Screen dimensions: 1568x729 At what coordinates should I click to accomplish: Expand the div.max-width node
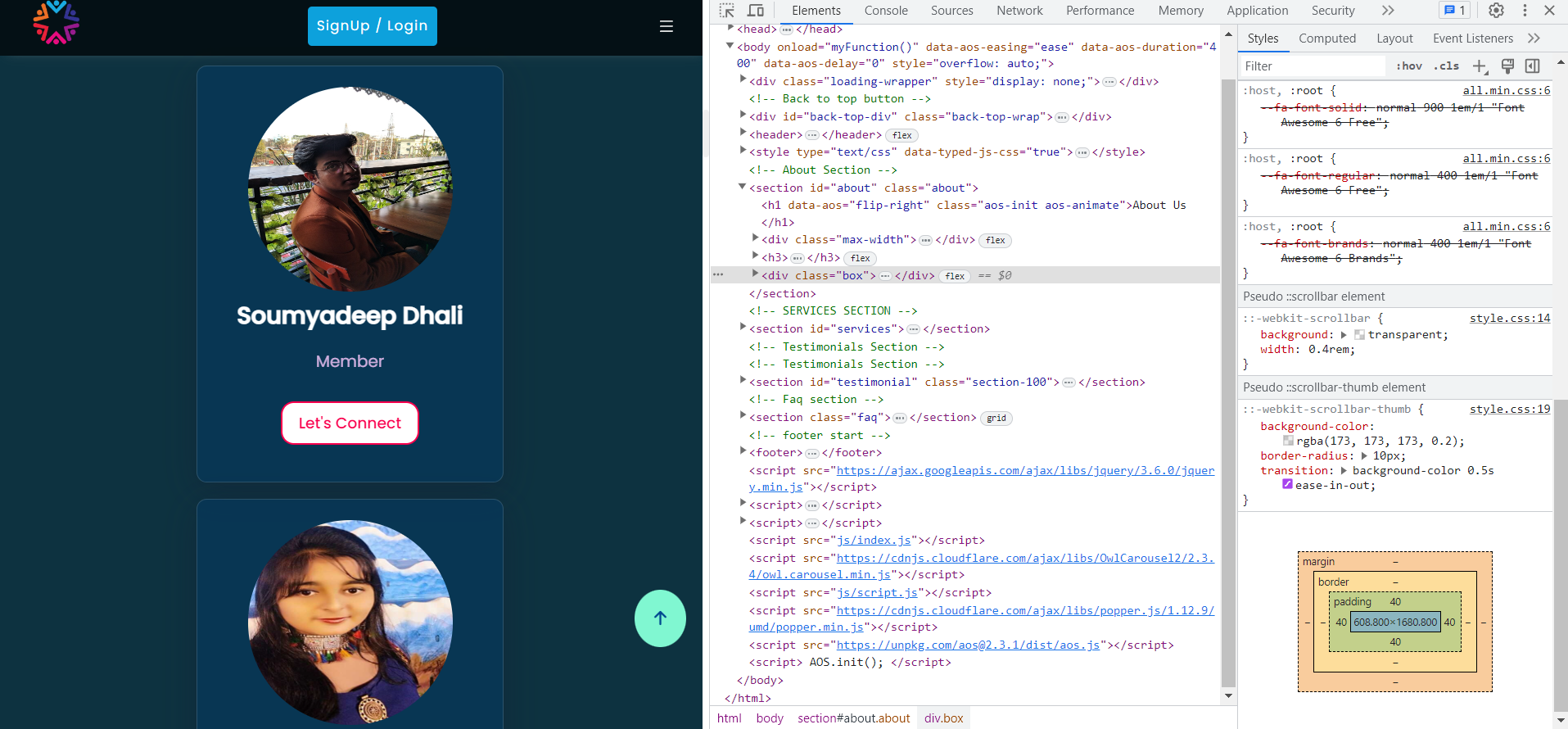(755, 238)
